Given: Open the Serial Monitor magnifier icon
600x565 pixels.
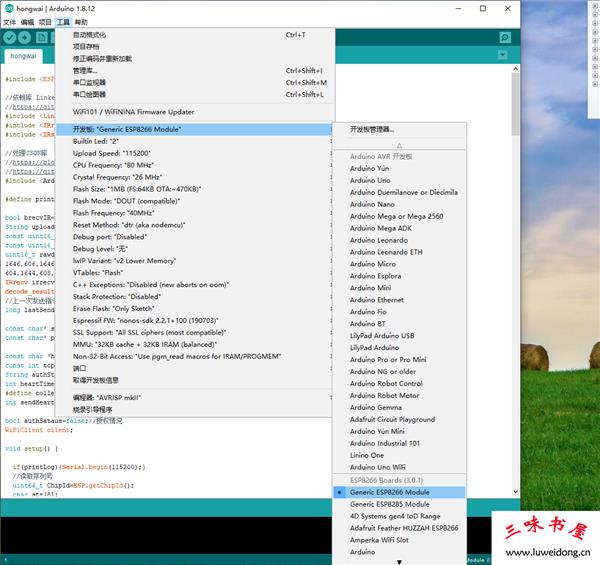Looking at the screenshot, I should 505,37.
